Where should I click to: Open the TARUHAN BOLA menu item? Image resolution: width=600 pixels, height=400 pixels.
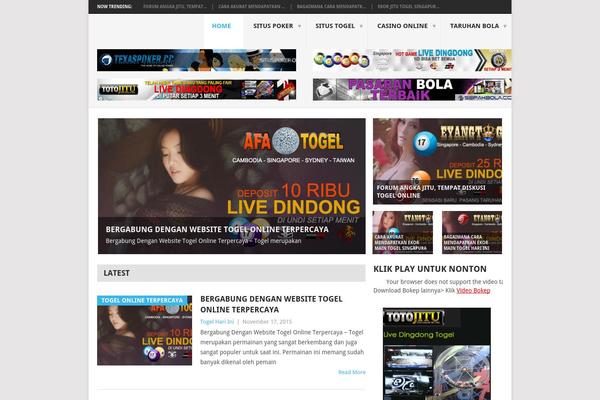click(474, 26)
